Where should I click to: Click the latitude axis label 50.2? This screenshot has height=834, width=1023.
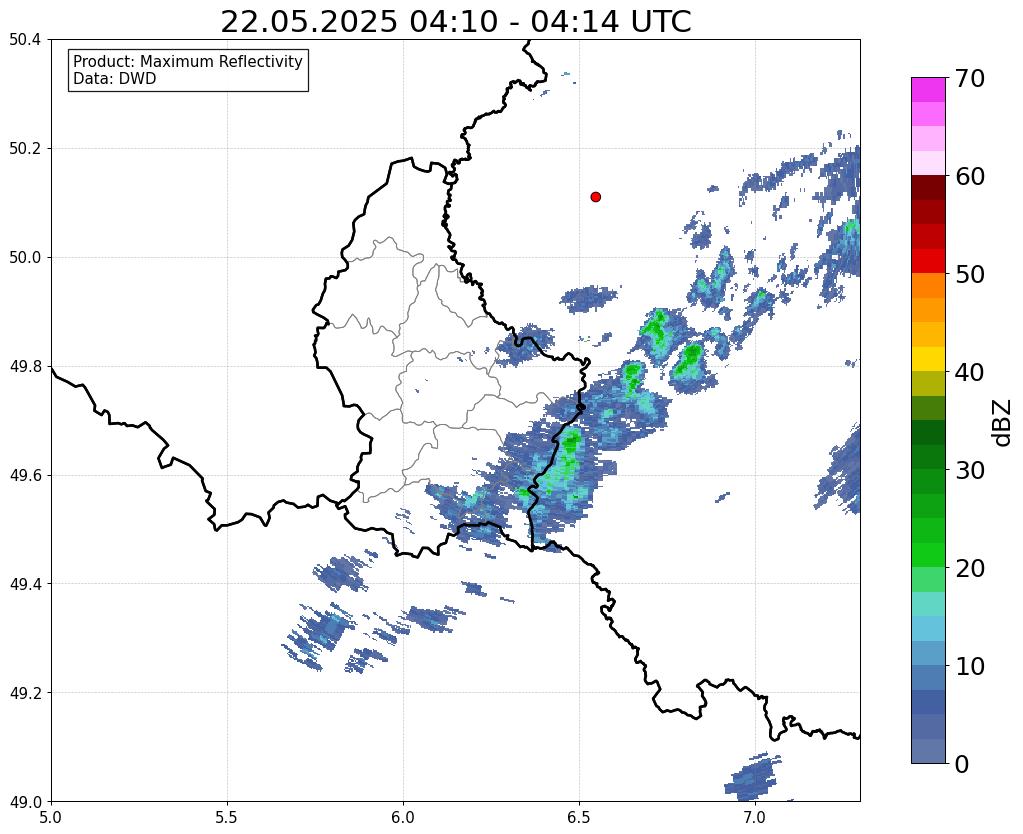[25, 149]
